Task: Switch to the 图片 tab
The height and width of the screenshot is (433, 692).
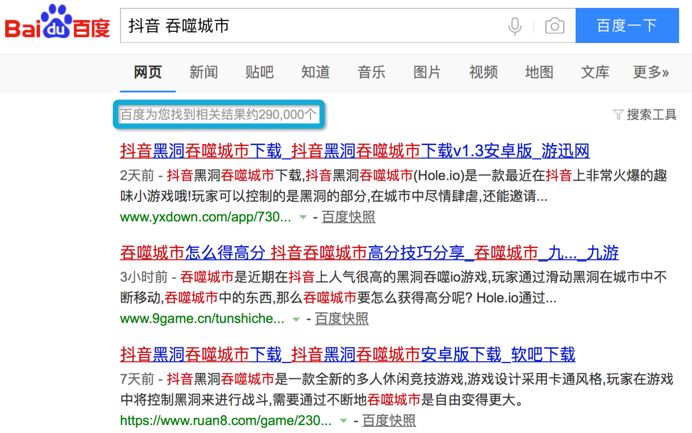Action: [x=427, y=72]
